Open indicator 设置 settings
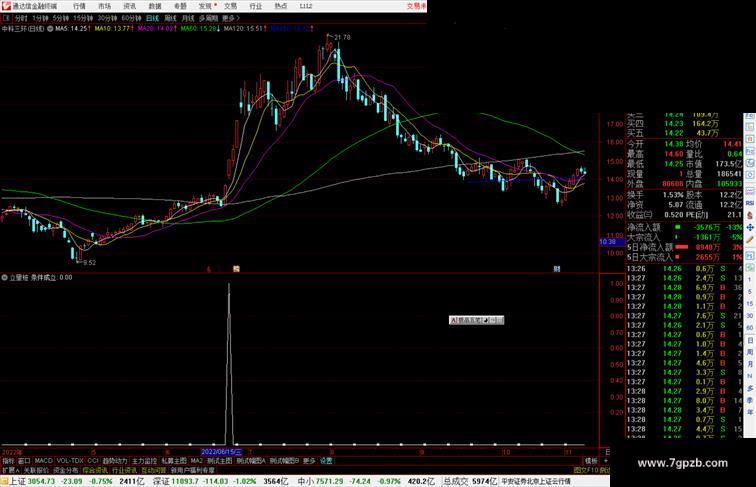Image resolution: width=756 pixels, height=487 pixels. [x=326, y=461]
